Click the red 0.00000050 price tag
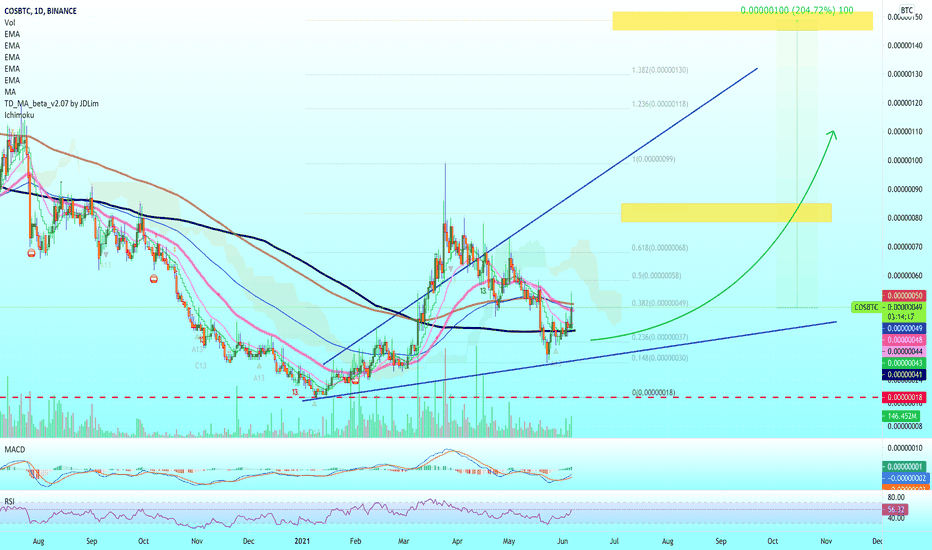The height and width of the screenshot is (550, 932). (904, 296)
